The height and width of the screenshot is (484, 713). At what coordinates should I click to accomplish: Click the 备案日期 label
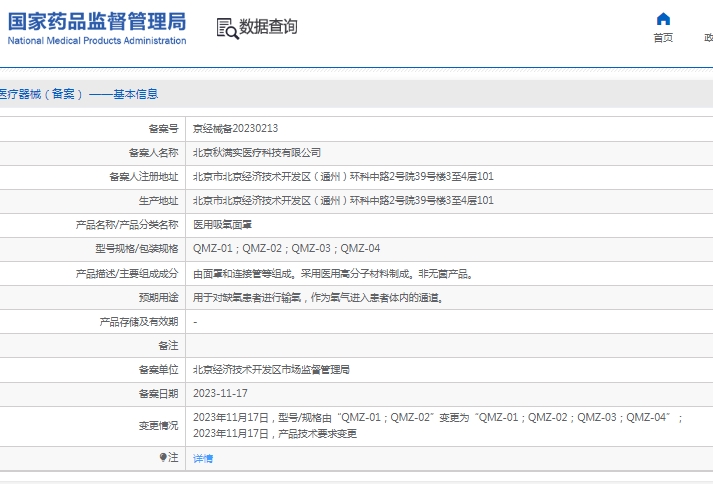click(x=159, y=393)
